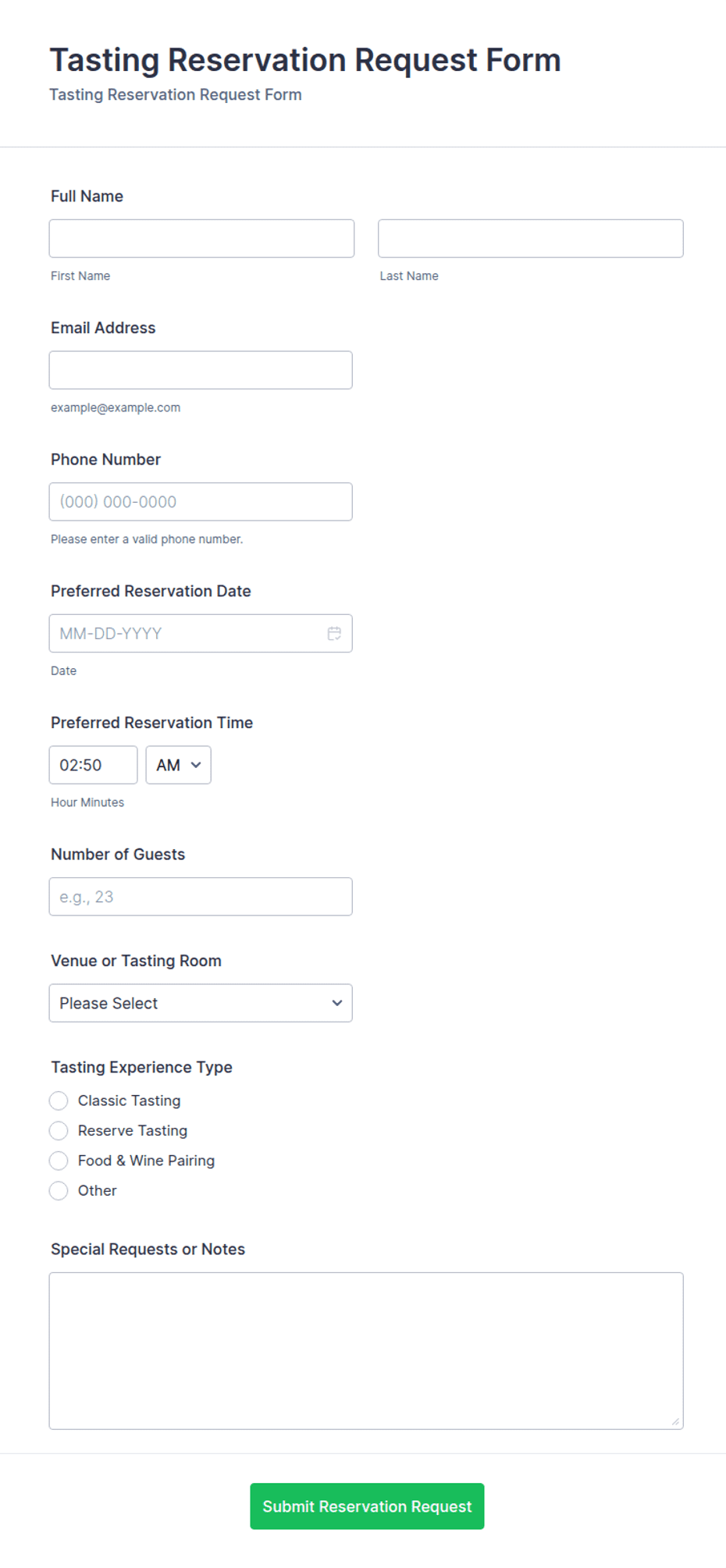Screen dimensions: 726x1568
Task: Click the Full Name field label
Action: pos(87,196)
